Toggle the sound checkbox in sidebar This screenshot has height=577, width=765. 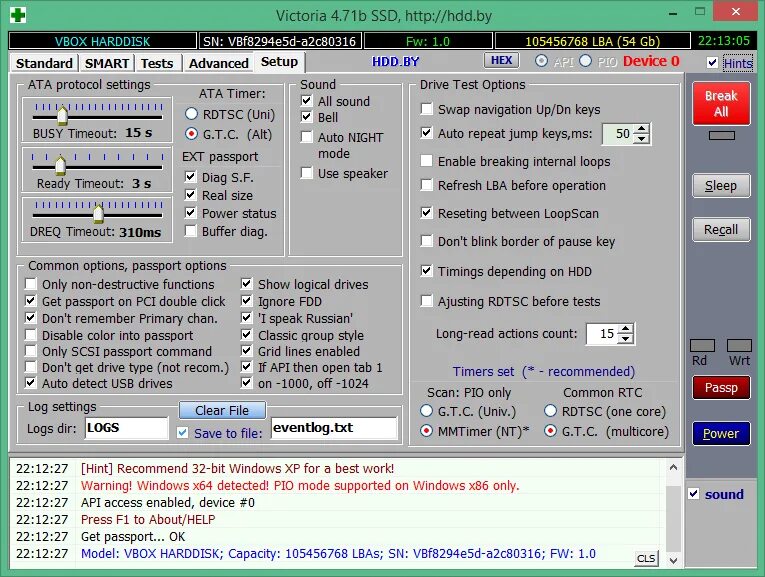point(694,494)
